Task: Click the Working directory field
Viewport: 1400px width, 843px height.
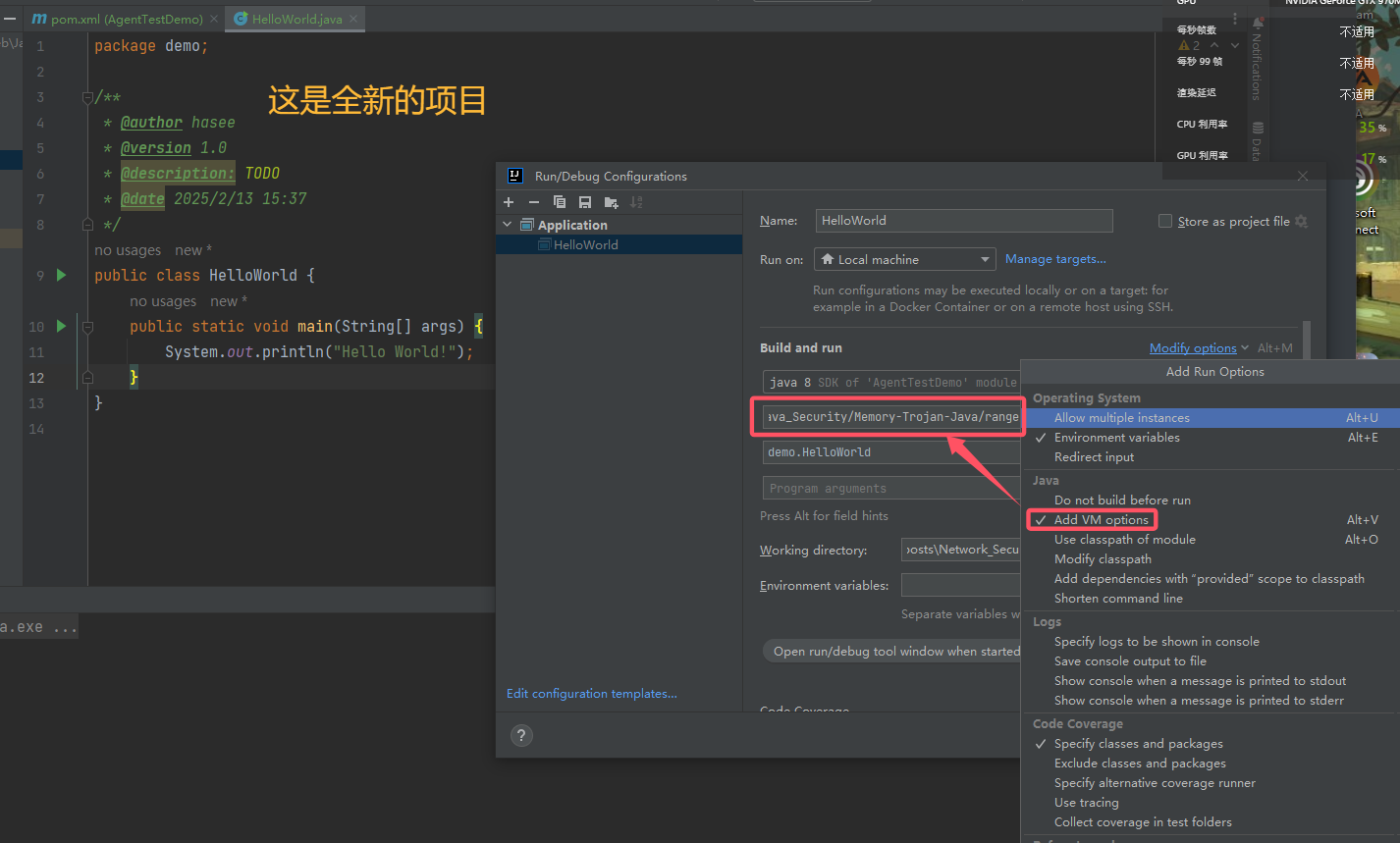Action: click(961, 550)
